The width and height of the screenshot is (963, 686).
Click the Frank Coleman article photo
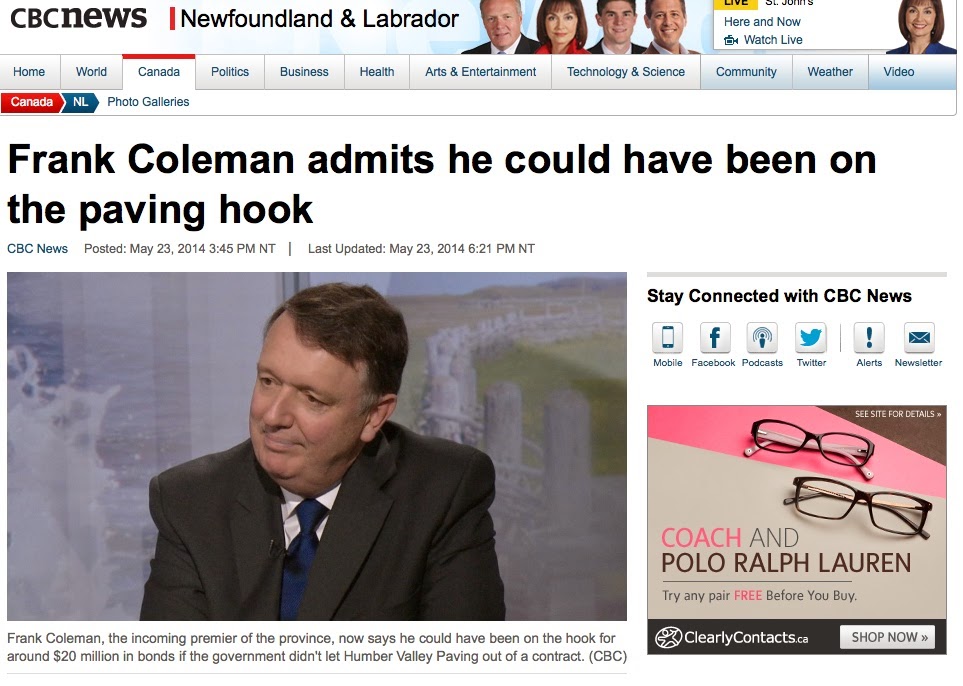(317, 446)
